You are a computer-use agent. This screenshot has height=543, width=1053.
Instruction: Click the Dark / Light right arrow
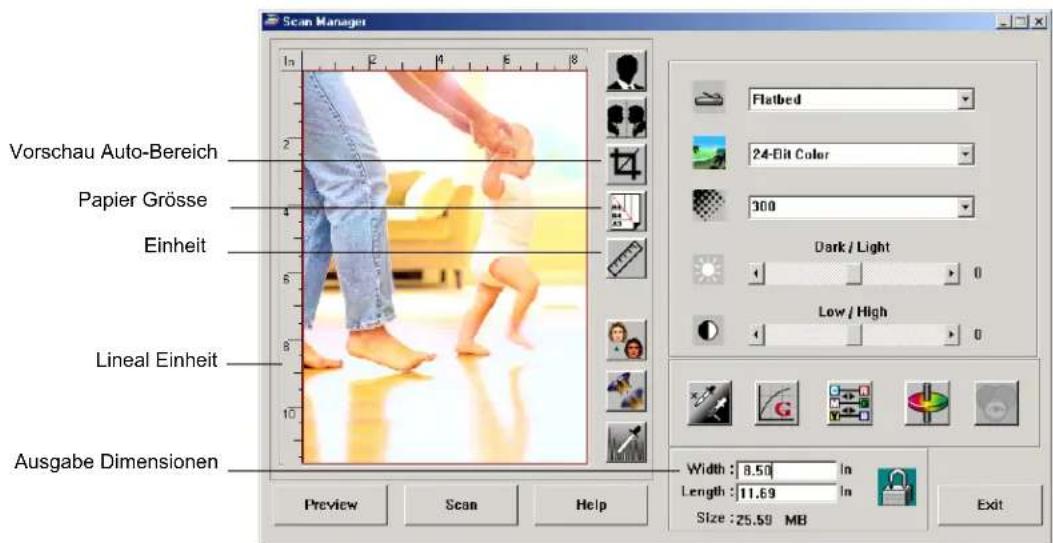[951, 275]
